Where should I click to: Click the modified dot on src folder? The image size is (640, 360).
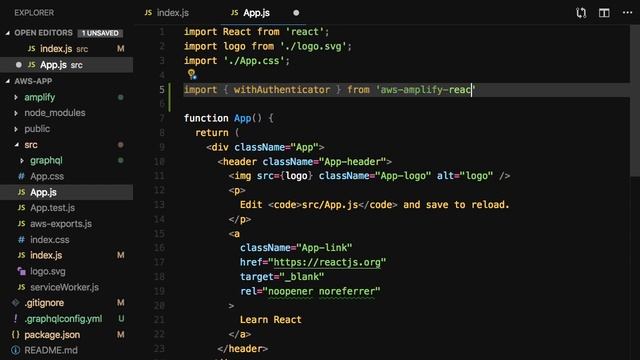pos(121,144)
